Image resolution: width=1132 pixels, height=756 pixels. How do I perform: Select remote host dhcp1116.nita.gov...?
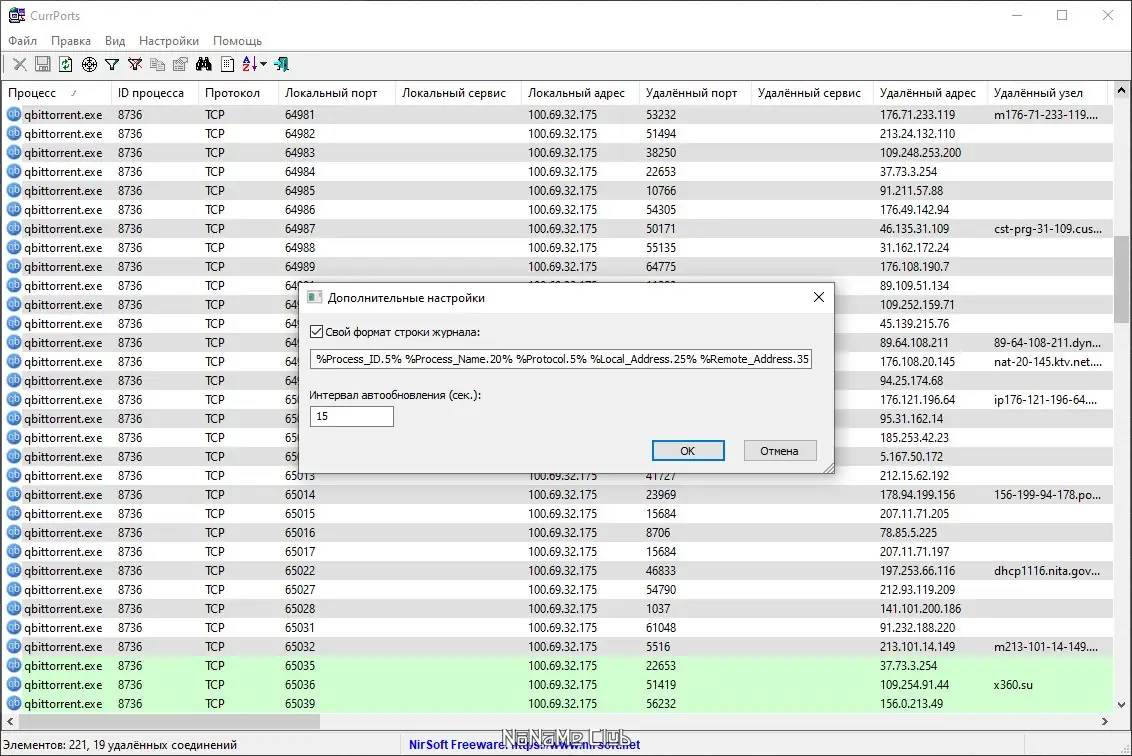[x=1047, y=570]
